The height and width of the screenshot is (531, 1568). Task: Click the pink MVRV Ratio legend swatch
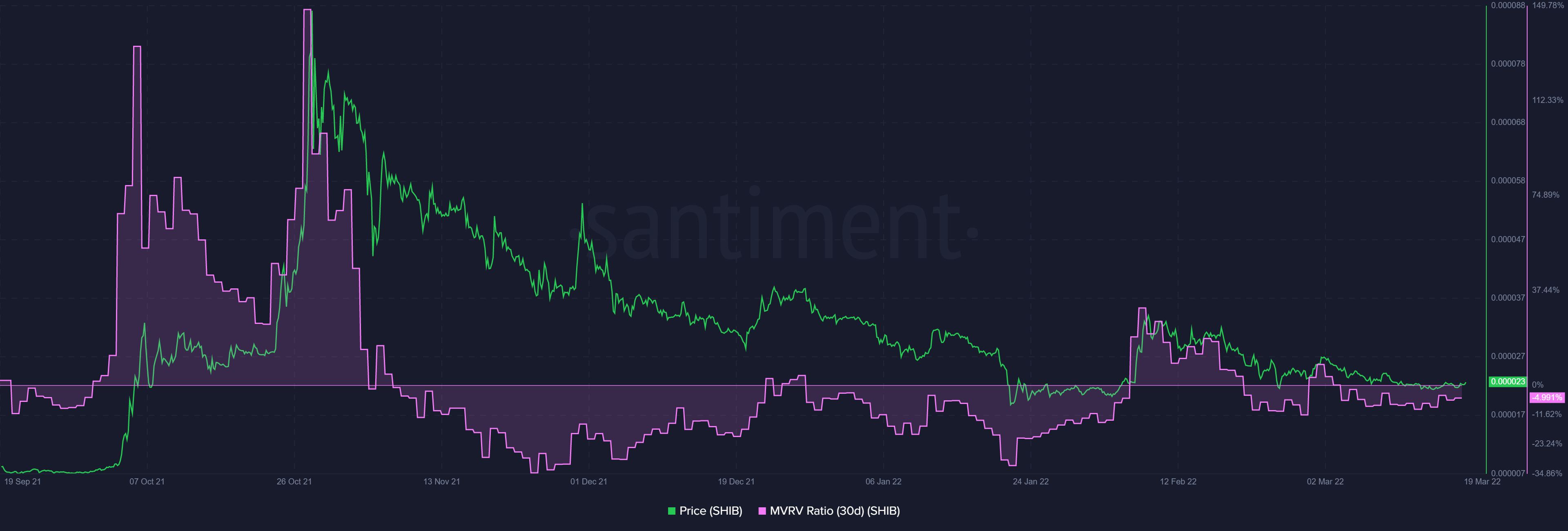pyautogui.click(x=762, y=511)
